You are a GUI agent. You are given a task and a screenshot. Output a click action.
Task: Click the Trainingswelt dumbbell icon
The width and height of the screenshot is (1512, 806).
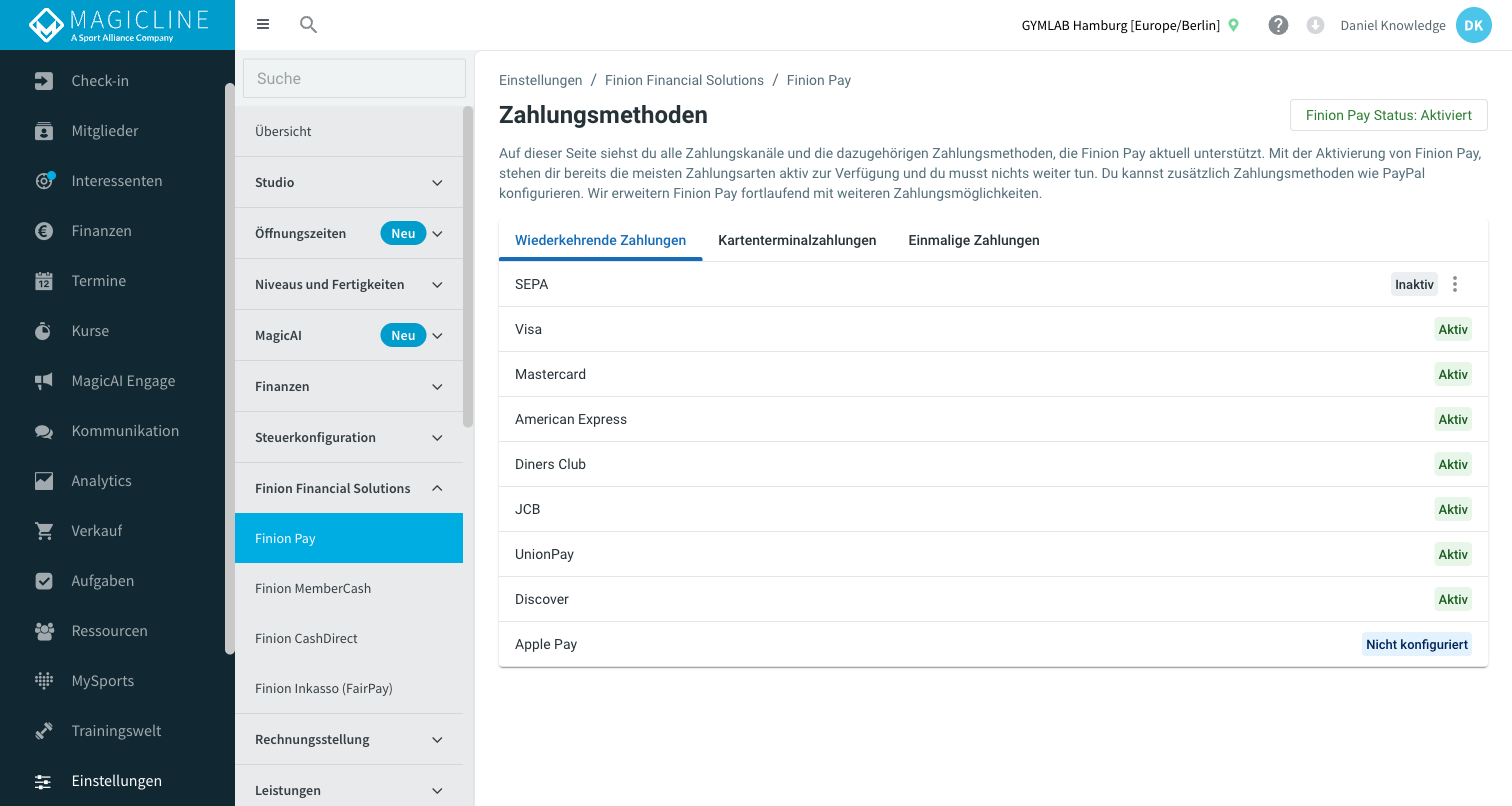coord(44,731)
